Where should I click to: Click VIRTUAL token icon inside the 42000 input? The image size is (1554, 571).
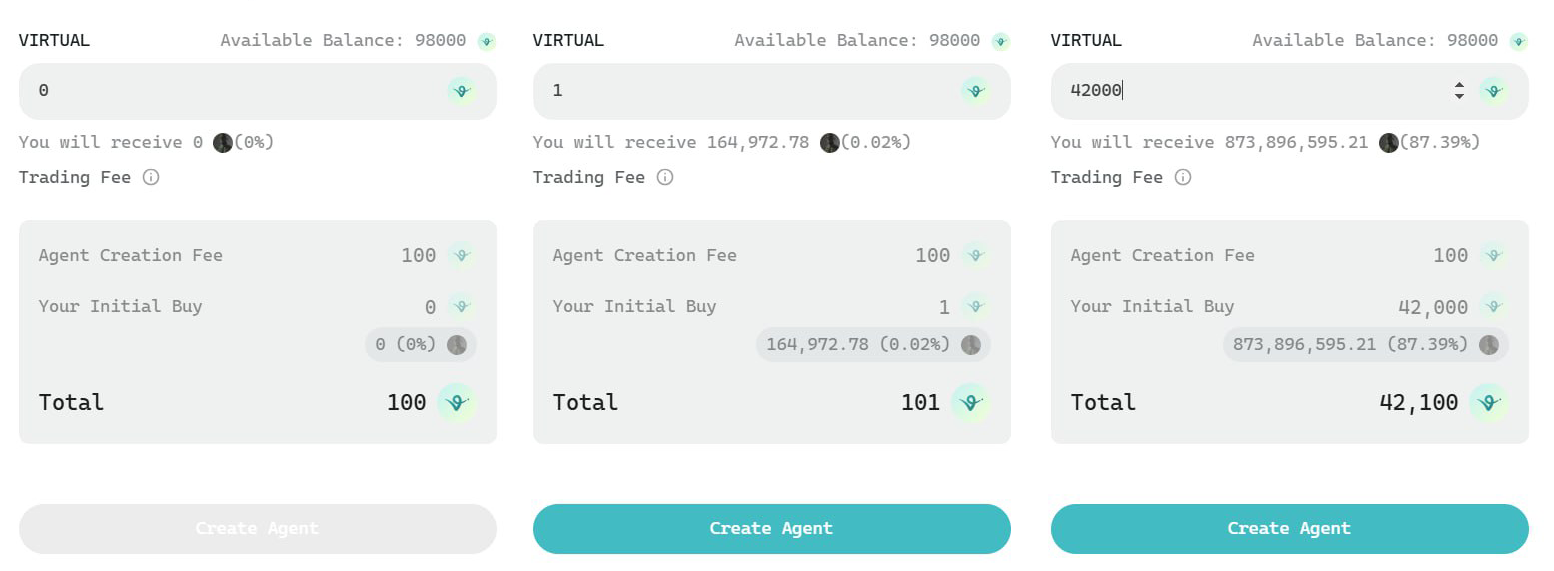point(1493,91)
